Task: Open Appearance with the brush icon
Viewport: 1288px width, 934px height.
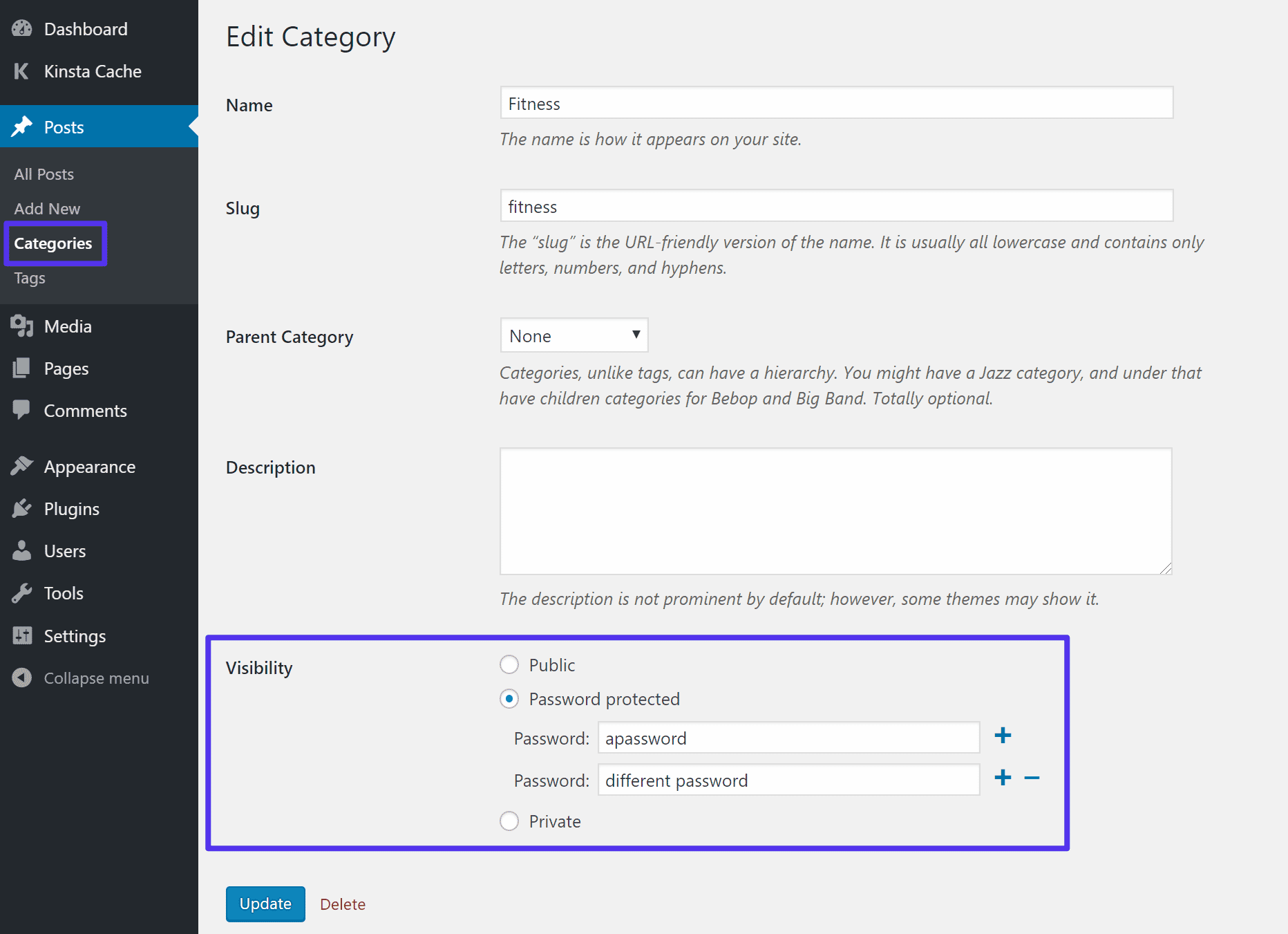Action: tap(21, 466)
